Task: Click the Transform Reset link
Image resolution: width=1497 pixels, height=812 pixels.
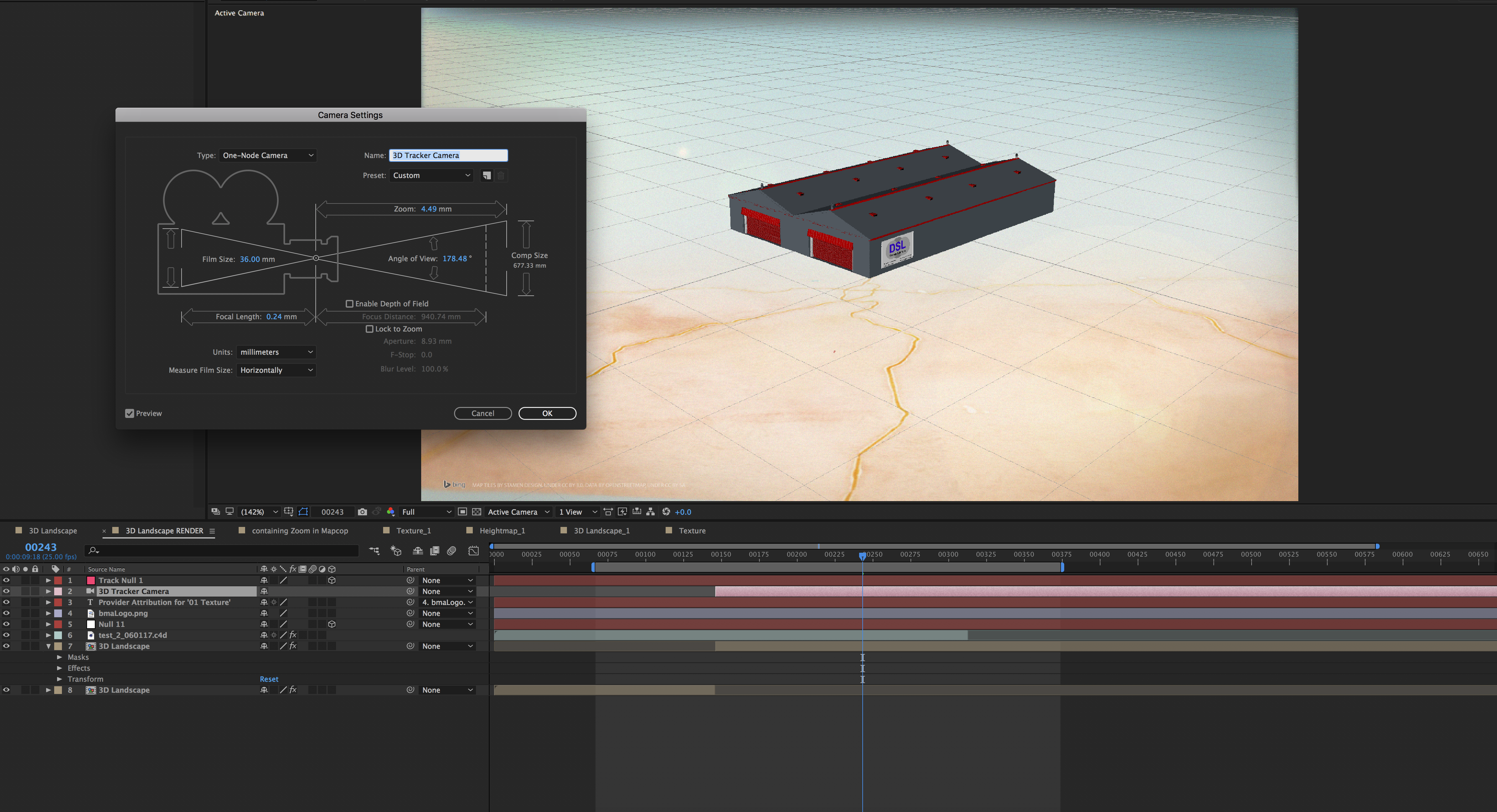Action: pyautogui.click(x=269, y=679)
